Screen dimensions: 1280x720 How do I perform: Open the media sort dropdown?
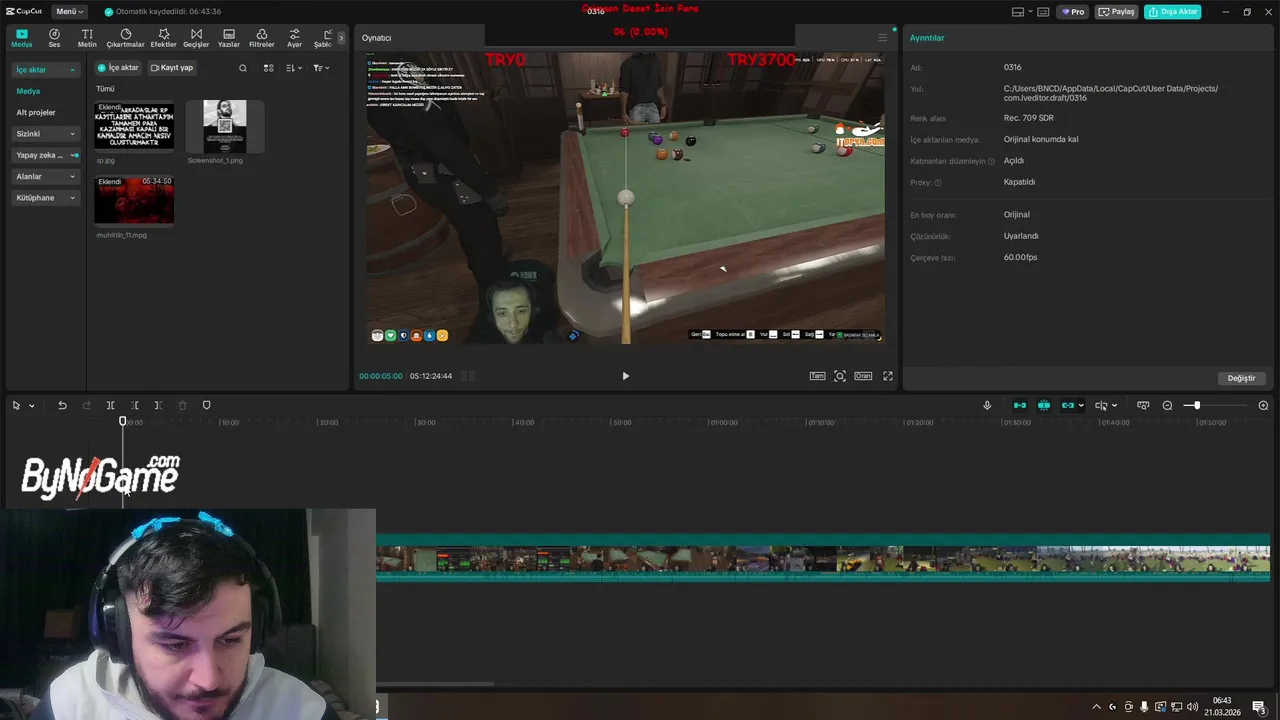[x=294, y=68]
